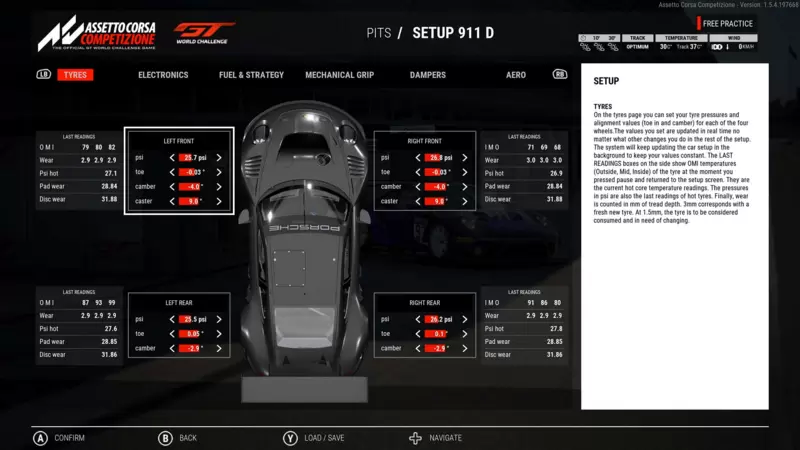Decrease Left Front psi with left arrow
The width and height of the screenshot is (800, 450).
point(172,158)
